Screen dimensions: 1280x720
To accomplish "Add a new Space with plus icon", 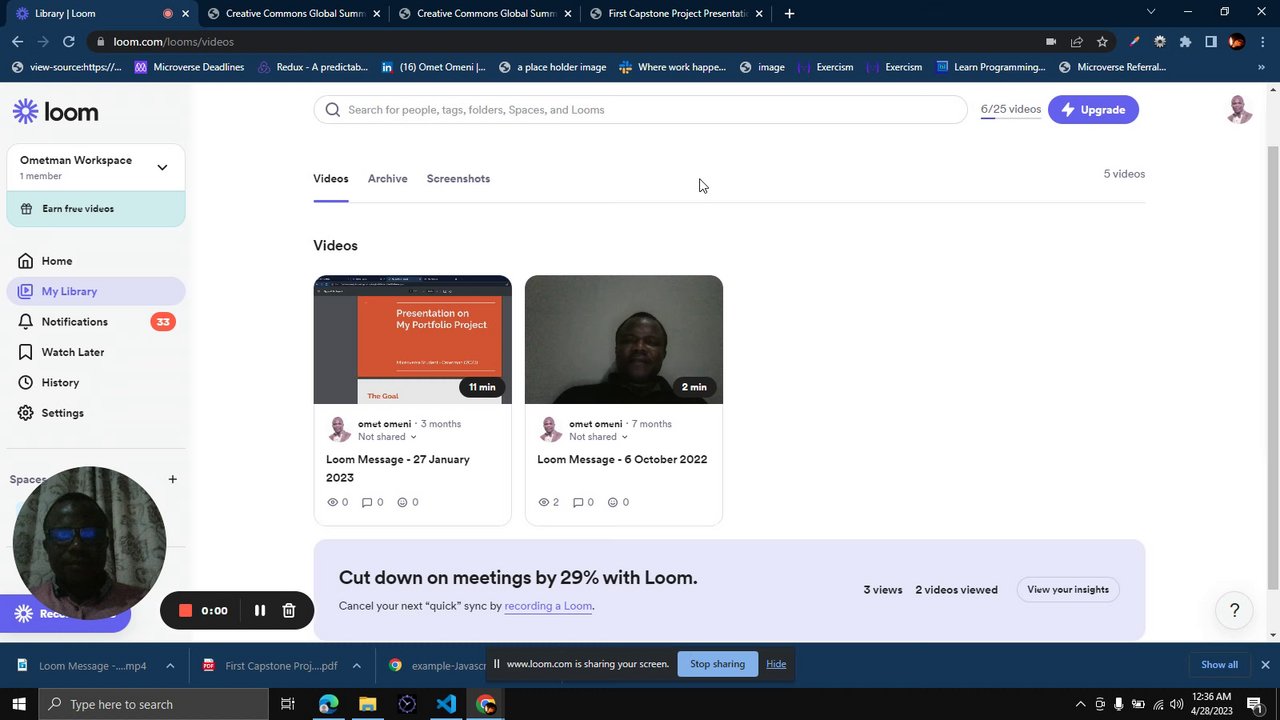I will pyautogui.click(x=172, y=479).
